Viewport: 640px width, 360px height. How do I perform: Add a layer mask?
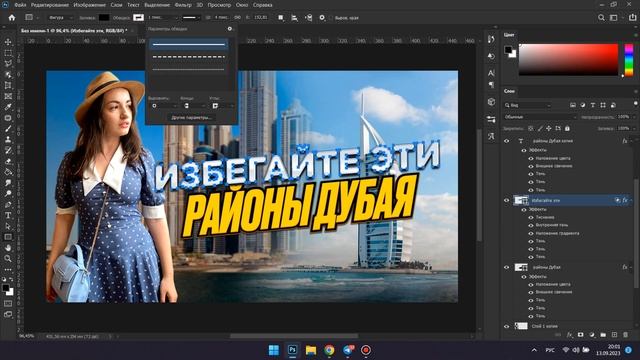(x=580, y=335)
